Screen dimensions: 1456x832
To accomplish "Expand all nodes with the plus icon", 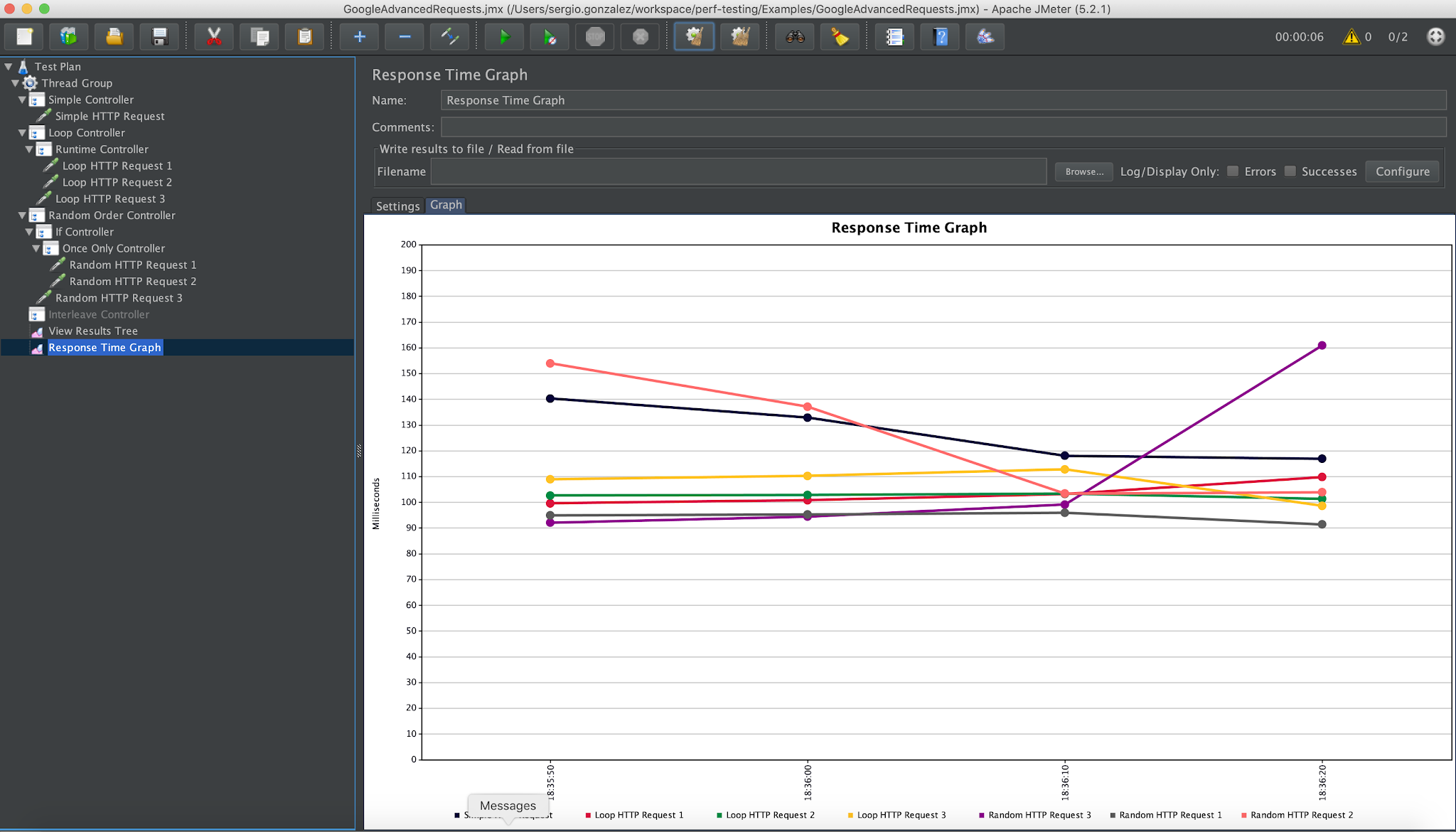I will [359, 36].
